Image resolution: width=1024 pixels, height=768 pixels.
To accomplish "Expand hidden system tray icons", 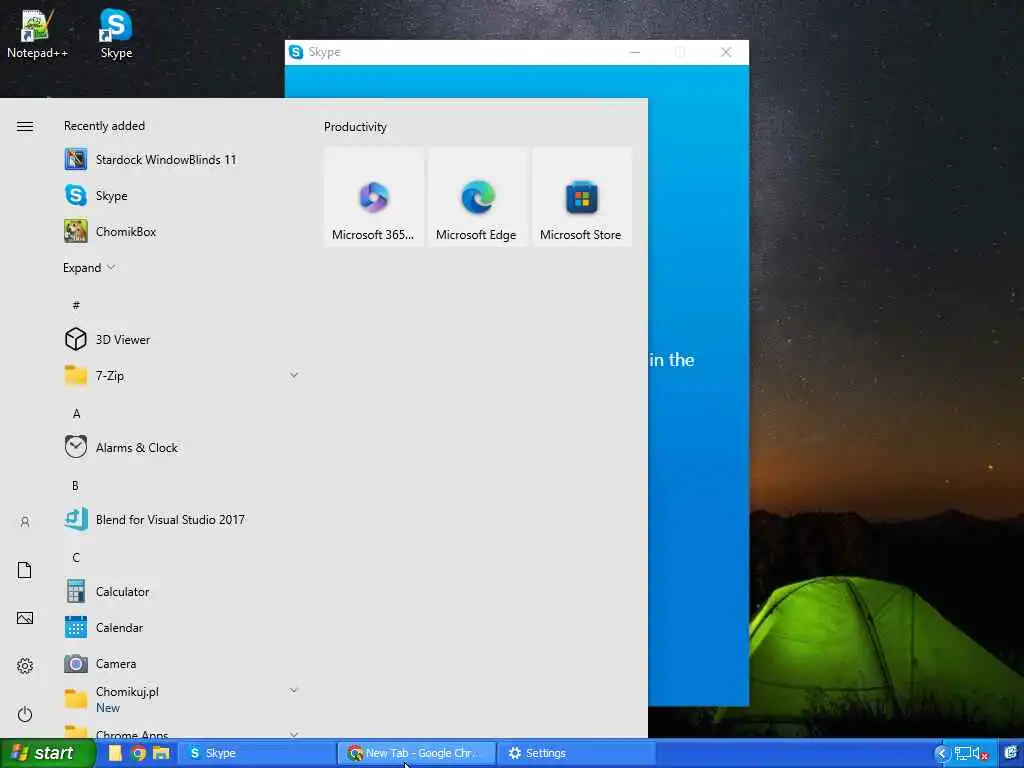I will (941, 754).
